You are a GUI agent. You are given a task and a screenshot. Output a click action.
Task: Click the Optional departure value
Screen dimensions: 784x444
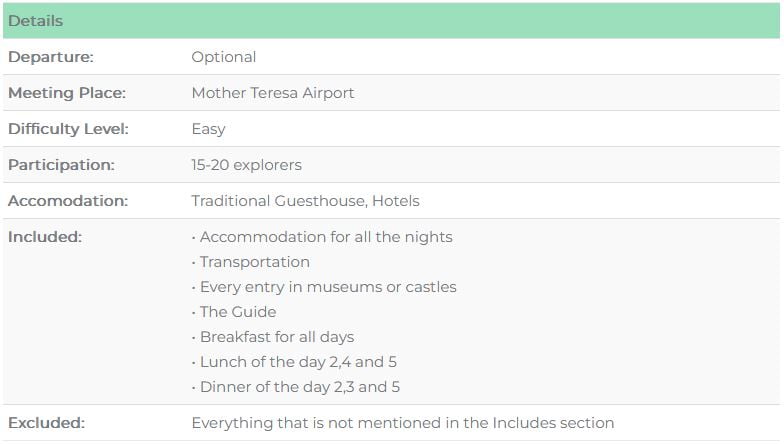pyautogui.click(x=224, y=57)
